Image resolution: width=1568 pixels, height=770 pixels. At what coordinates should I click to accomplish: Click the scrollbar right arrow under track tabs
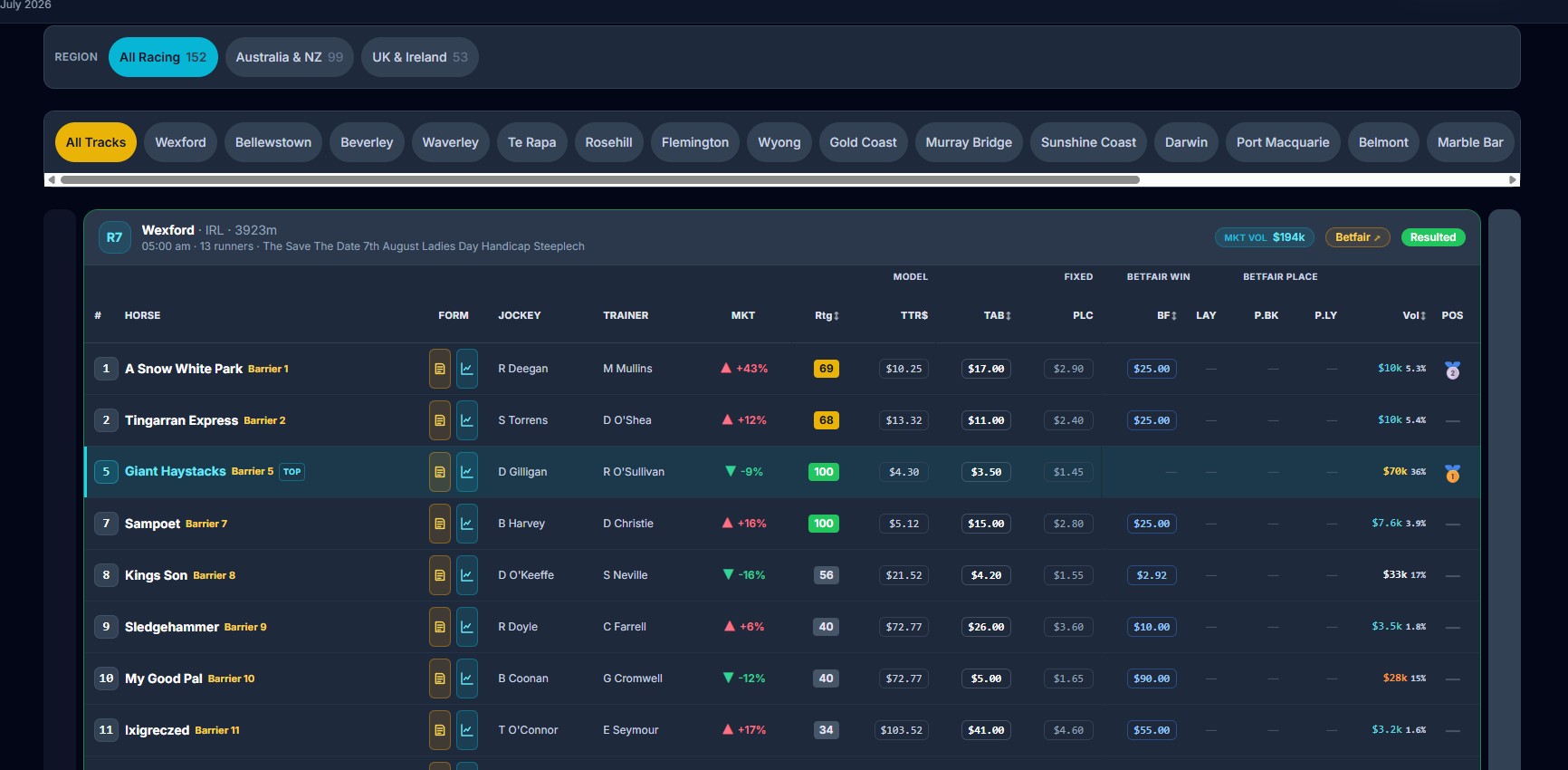[1512, 179]
